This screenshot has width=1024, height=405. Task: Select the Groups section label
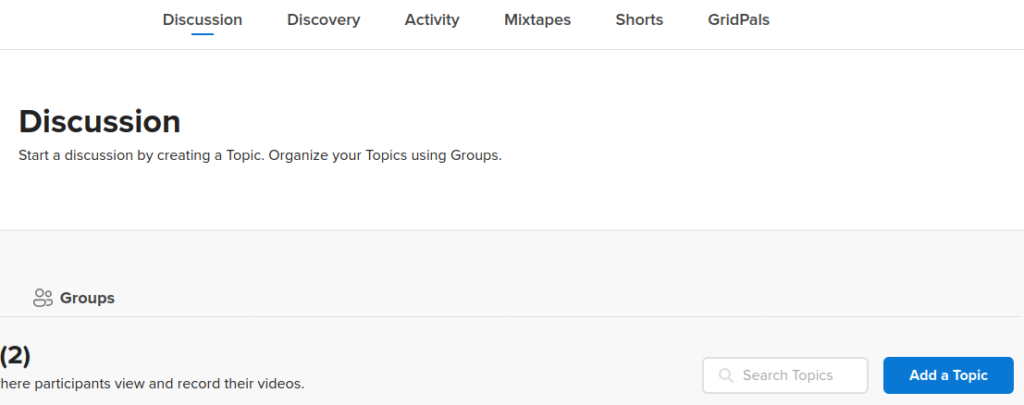88,299
